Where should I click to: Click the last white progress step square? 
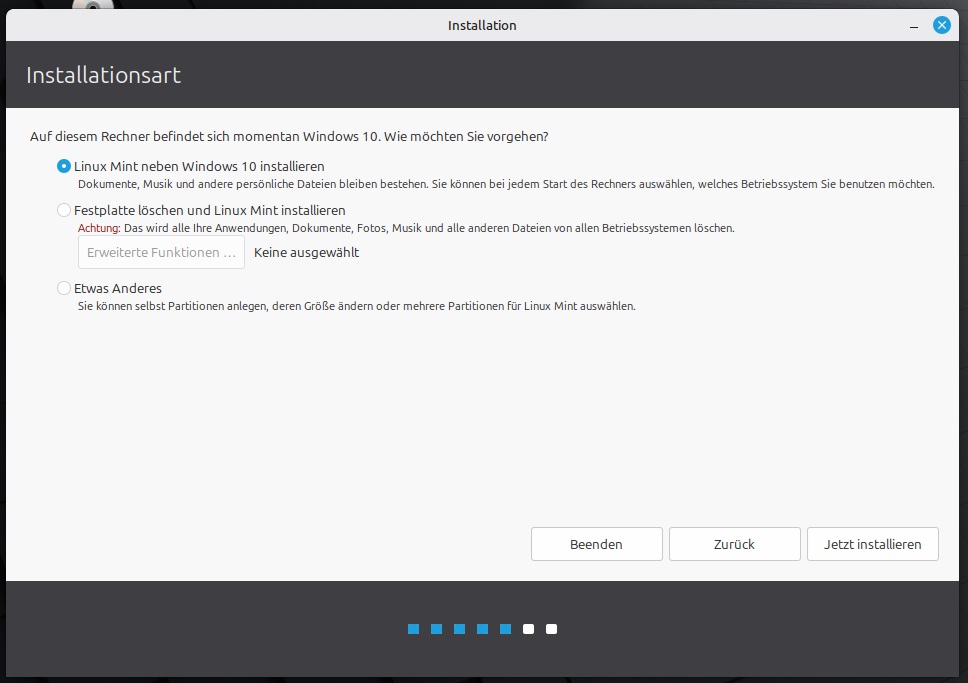551,629
